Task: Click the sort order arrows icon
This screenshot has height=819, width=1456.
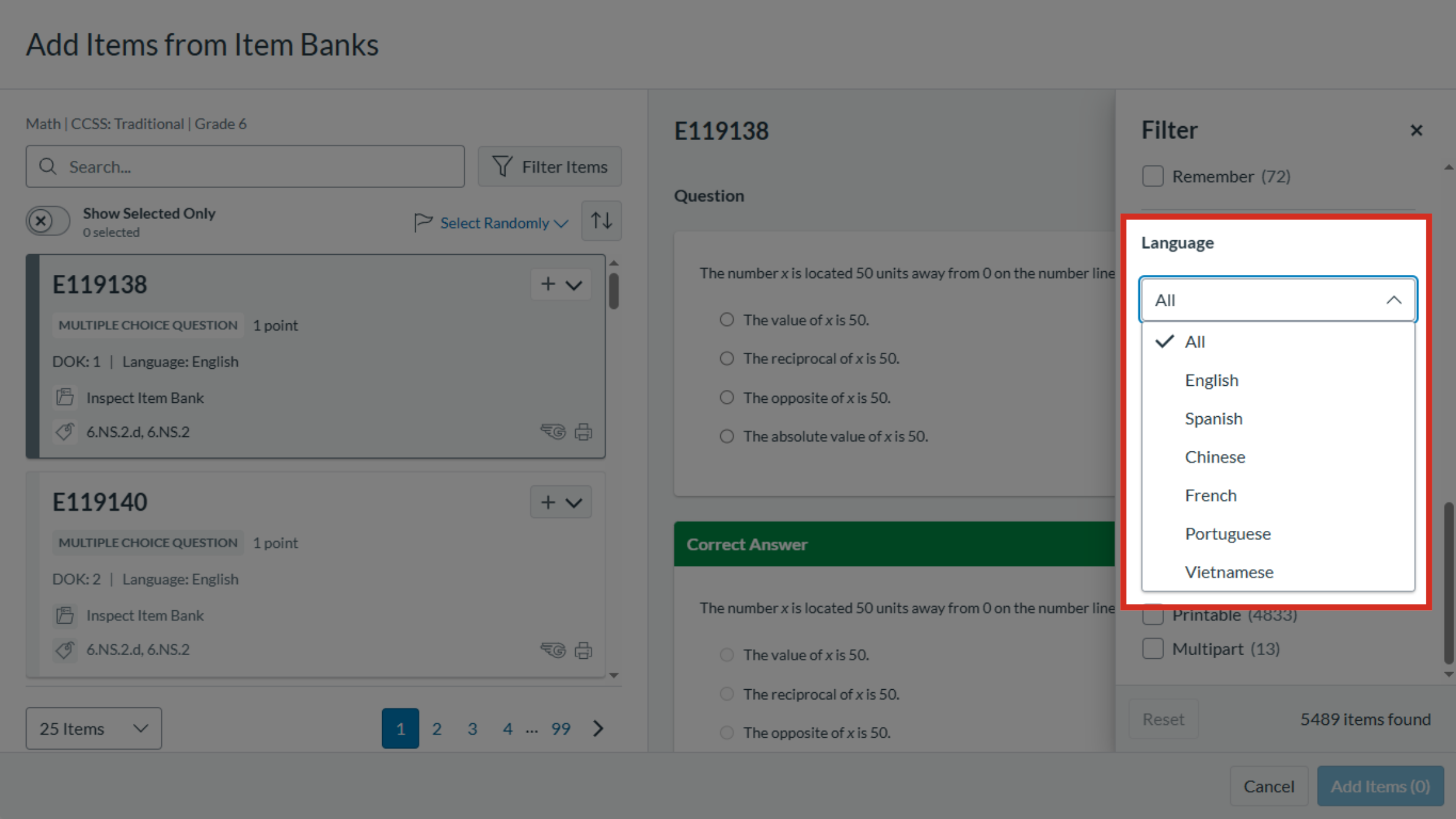Action: (601, 221)
